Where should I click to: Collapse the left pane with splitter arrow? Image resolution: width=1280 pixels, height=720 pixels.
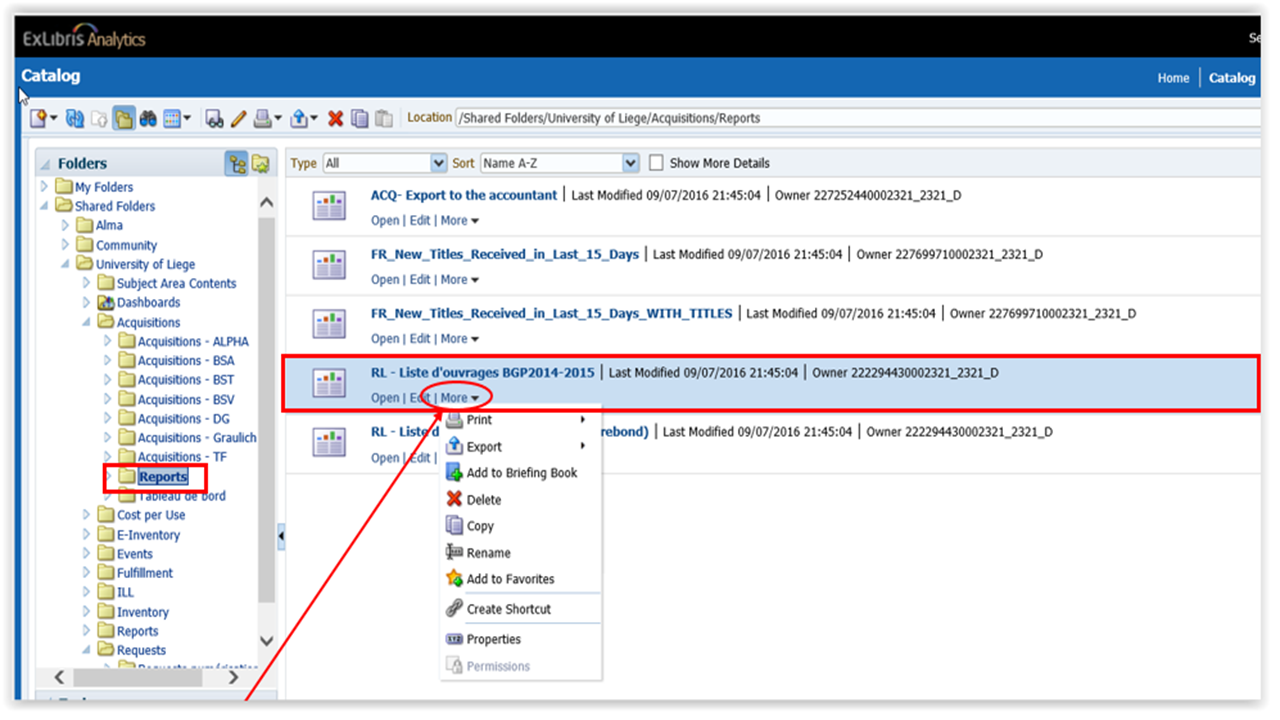281,537
